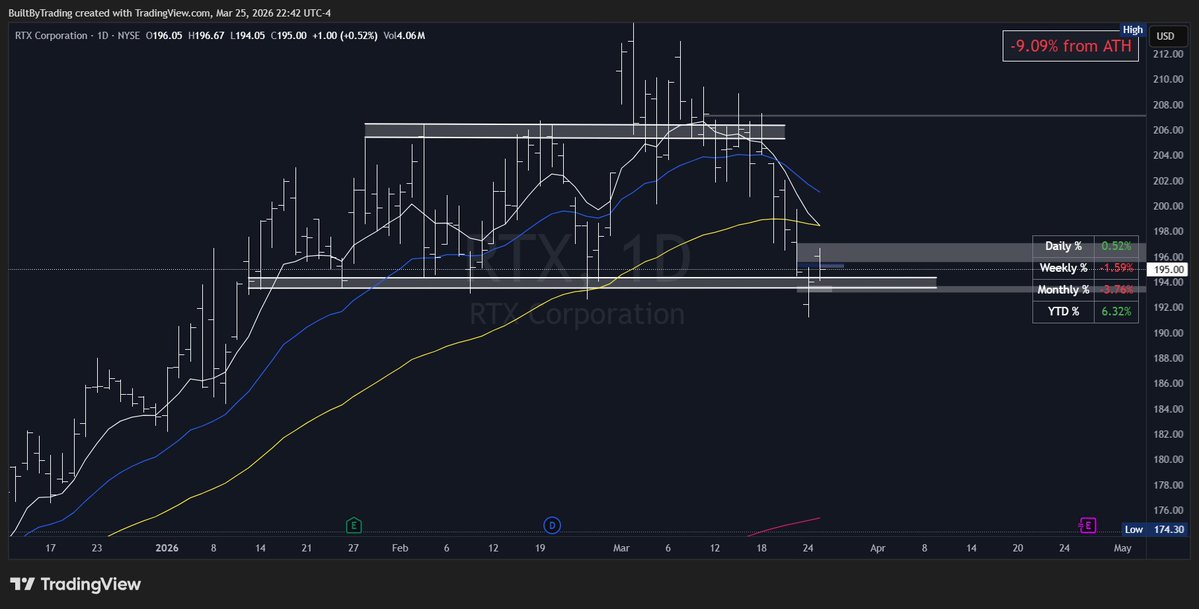The height and width of the screenshot is (609, 1199).
Task: Click the green earnings E marker
Action: pos(353,526)
